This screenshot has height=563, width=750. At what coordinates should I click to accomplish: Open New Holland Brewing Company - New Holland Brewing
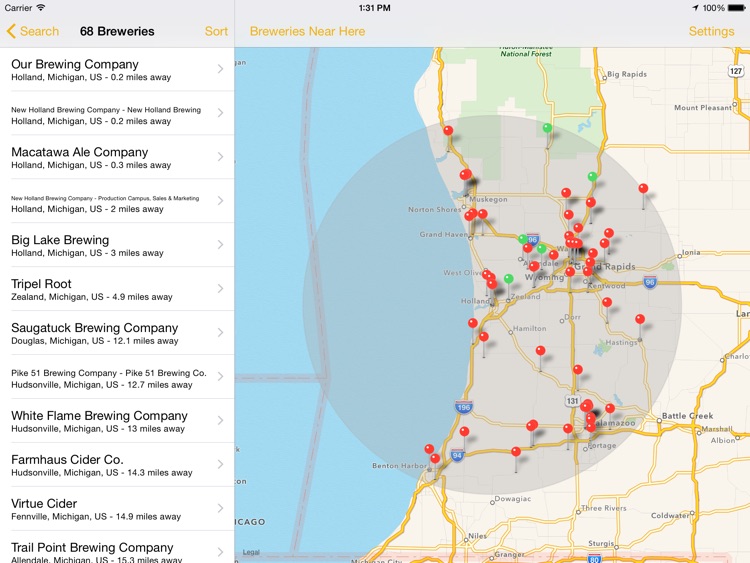click(x=117, y=113)
